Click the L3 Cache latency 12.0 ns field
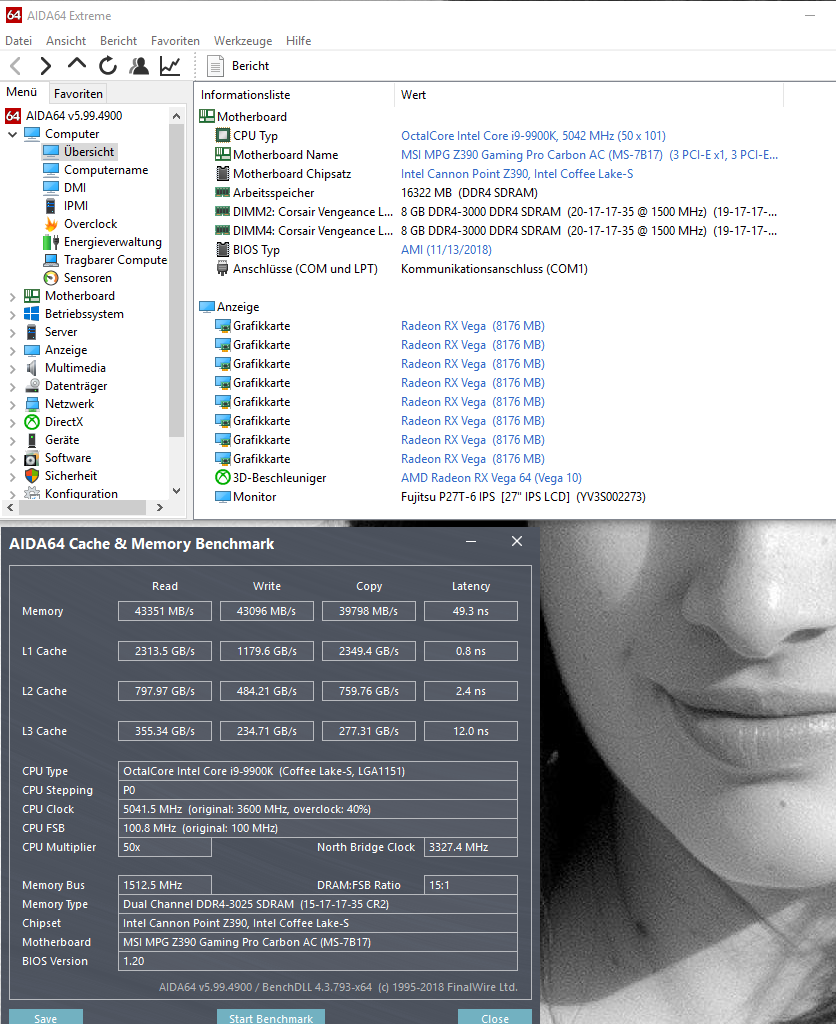Screen dimensions: 836x1024 point(471,731)
